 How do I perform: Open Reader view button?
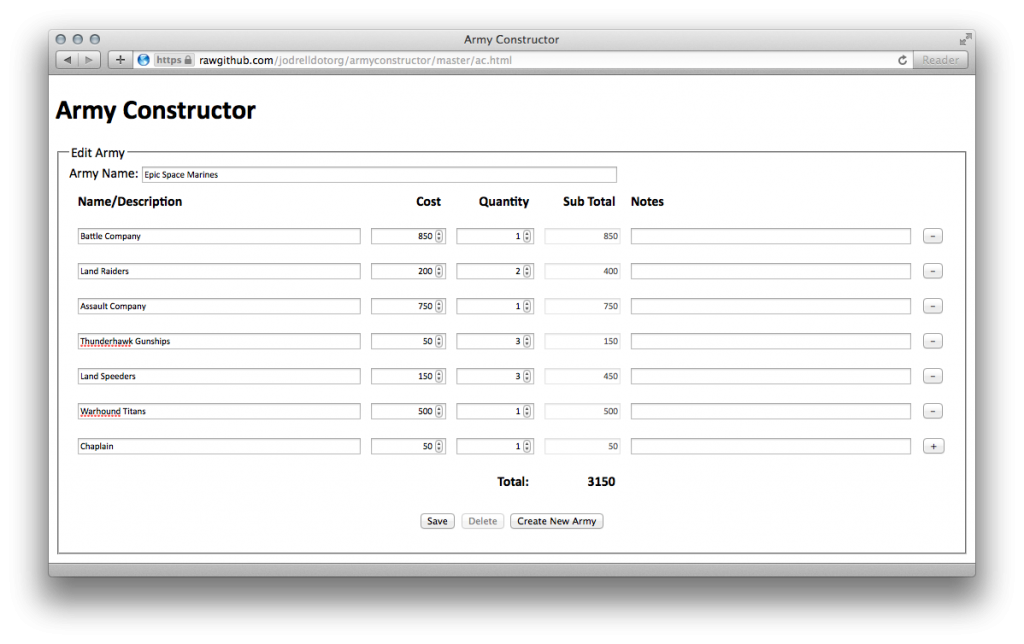point(940,60)
